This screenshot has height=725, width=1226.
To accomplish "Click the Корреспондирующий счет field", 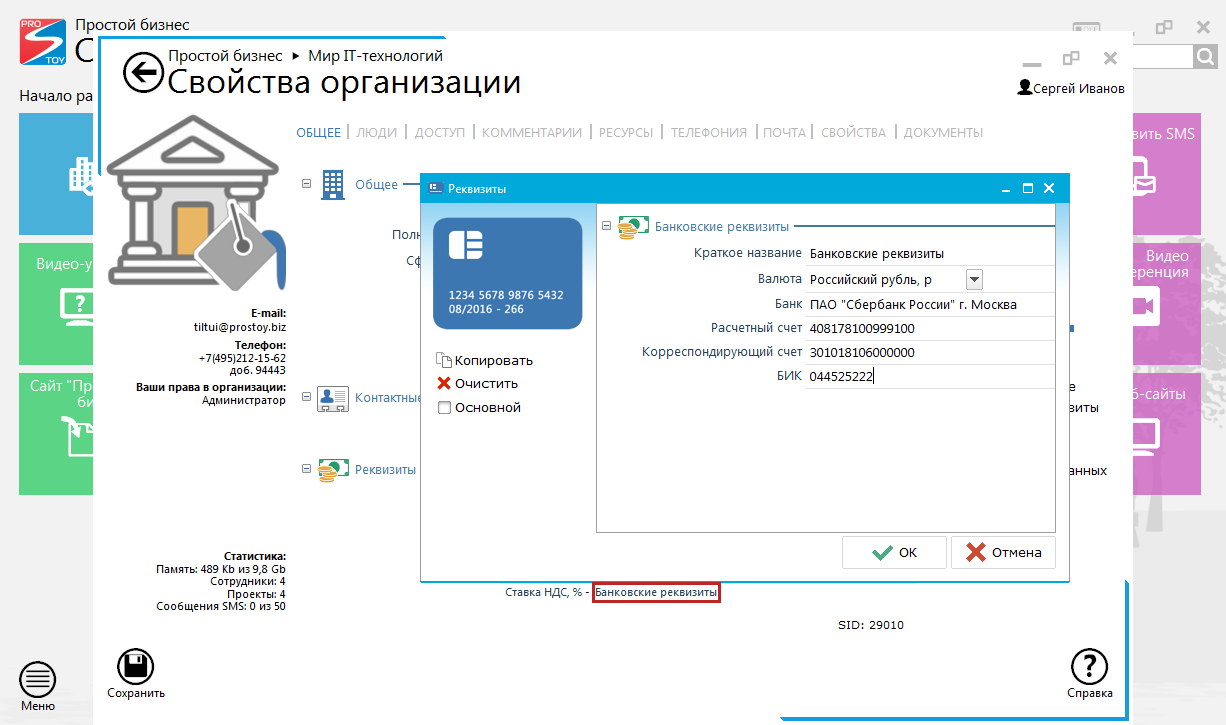I will (x=930, y=352).
